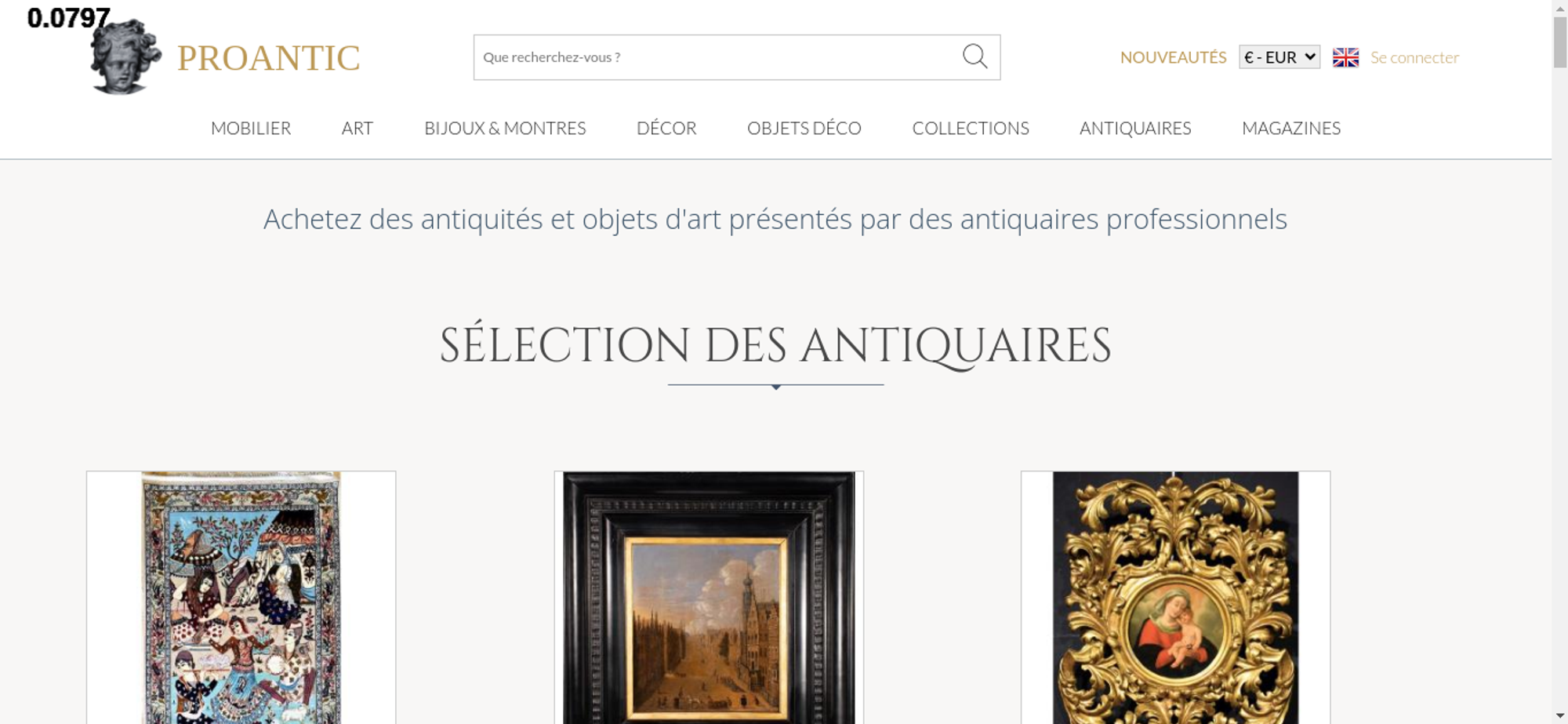Open the Objets Déco menu
This screenshot has height=724, width=1568.
[804, 128]
